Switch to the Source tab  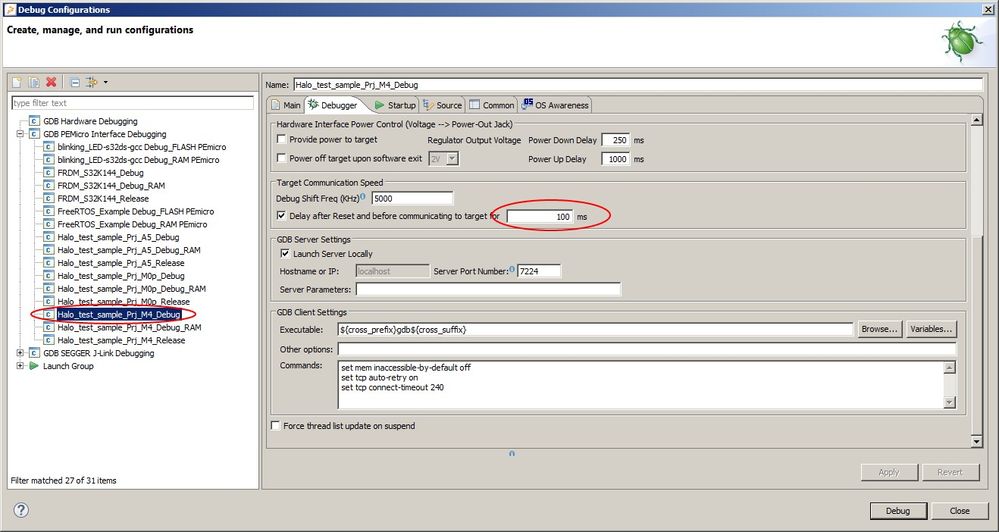442,105
